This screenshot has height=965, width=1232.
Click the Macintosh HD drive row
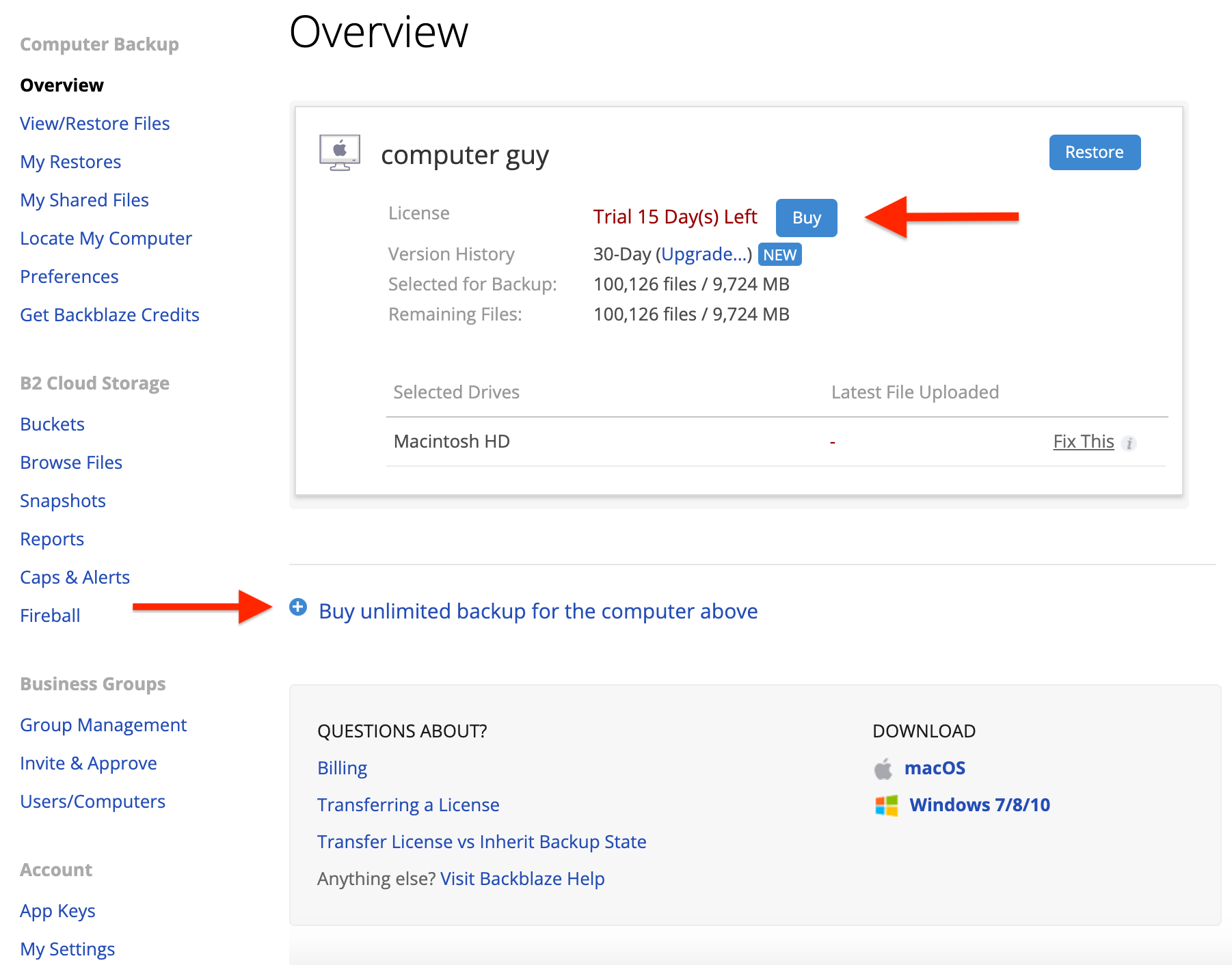pyautogui.click(x=776, y=441)
